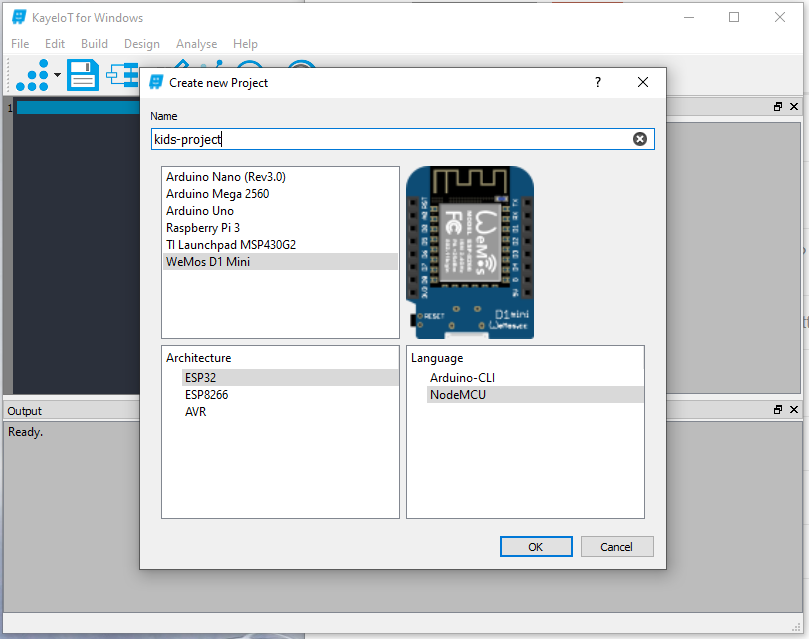Select TI Launchpad MSP430G2 board
The image size is (809, 639).
point(281,245)
